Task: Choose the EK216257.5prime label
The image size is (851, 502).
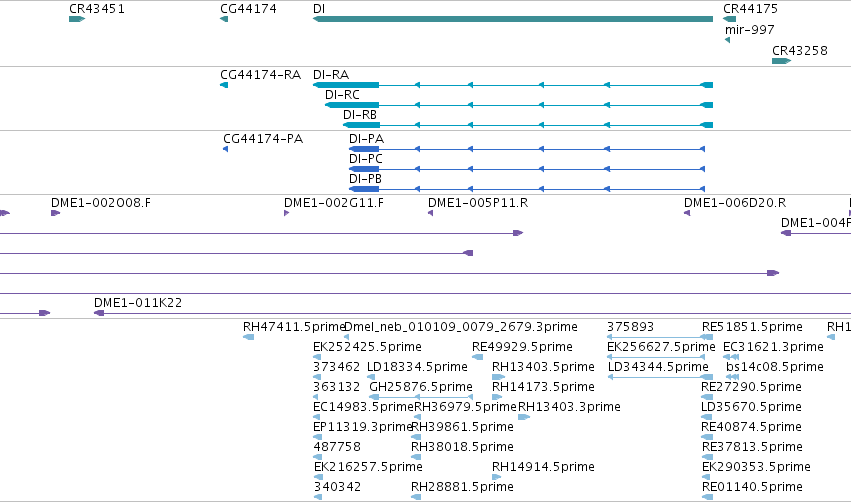Action: pyautogui.click(x=368, y=467)
